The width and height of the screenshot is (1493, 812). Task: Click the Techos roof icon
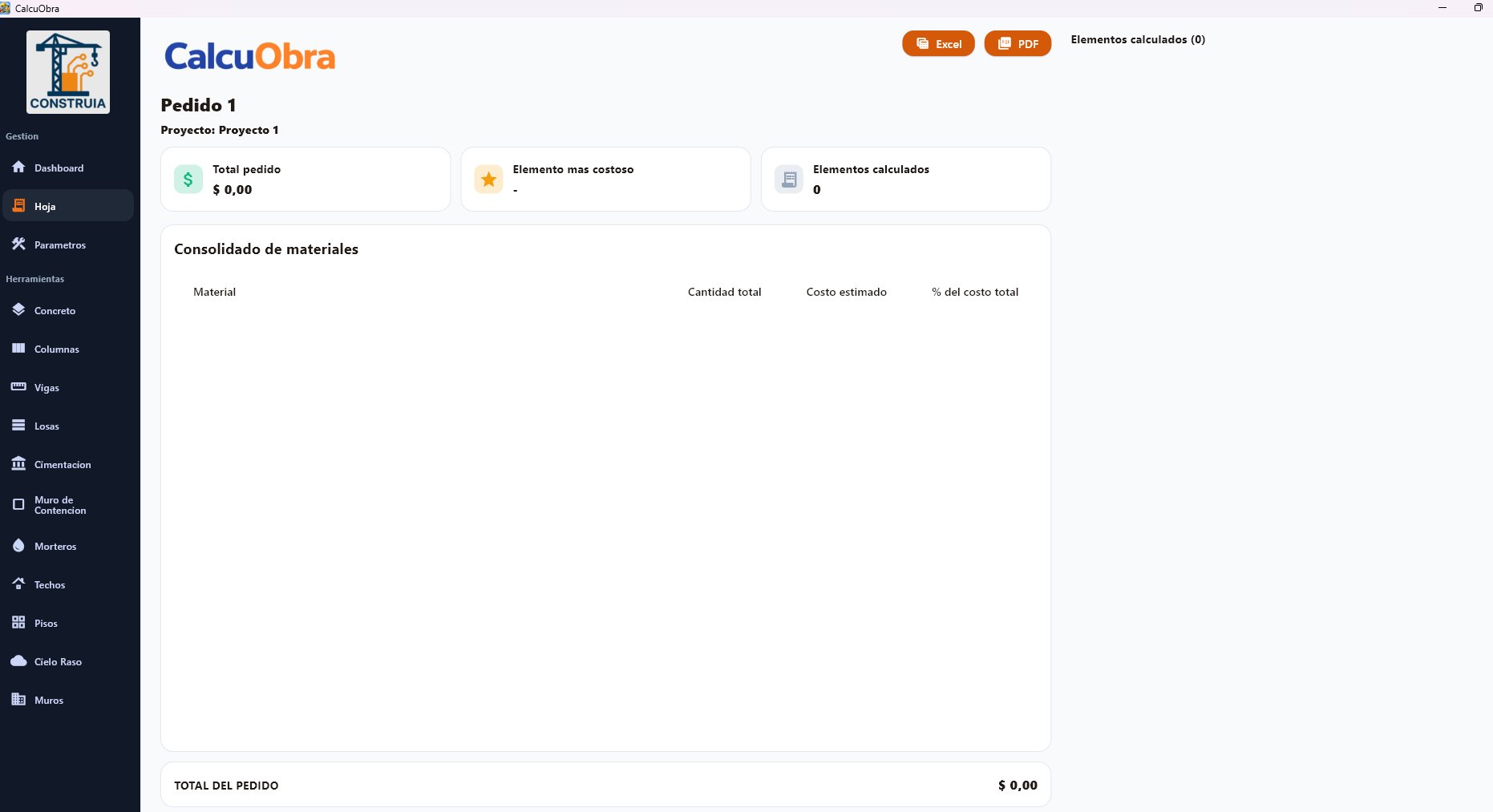coord(18,584)
